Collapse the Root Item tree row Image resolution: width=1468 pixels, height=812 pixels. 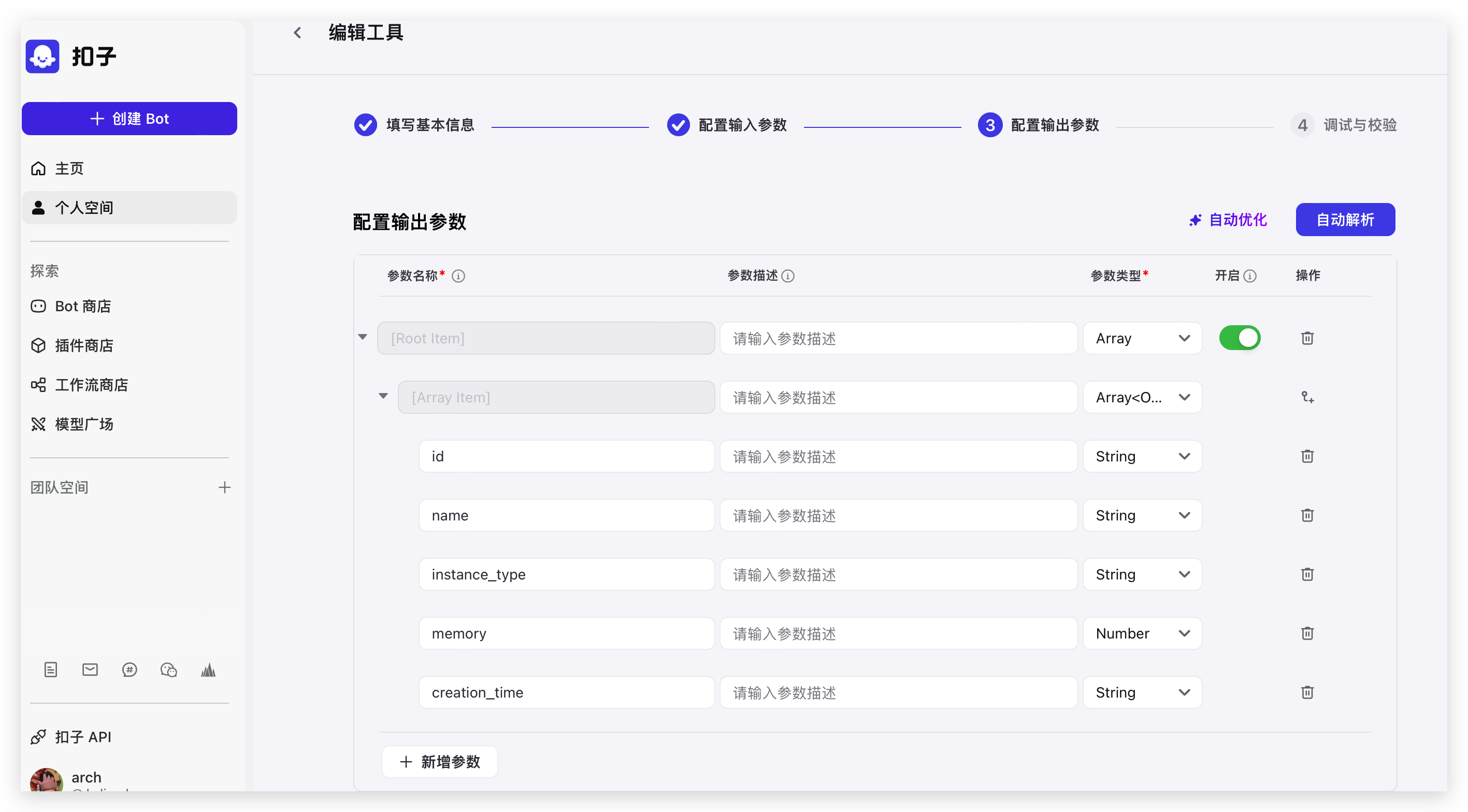(363, 337)
